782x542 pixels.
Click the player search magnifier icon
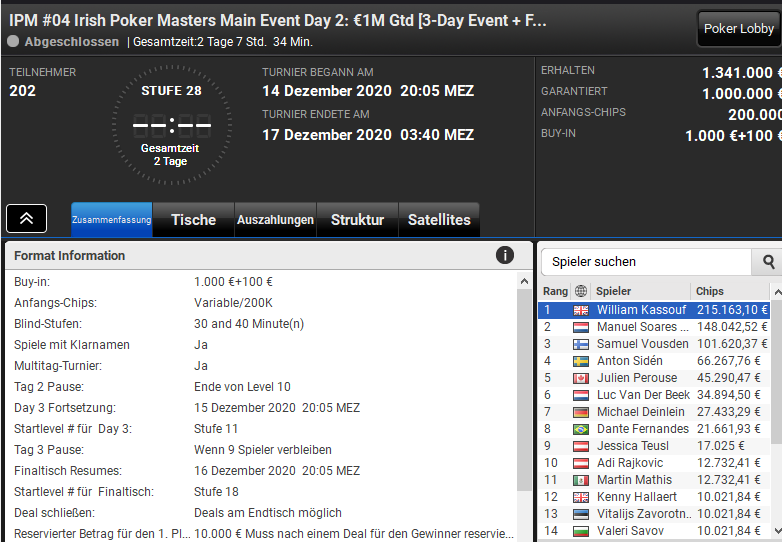(768, 262)
